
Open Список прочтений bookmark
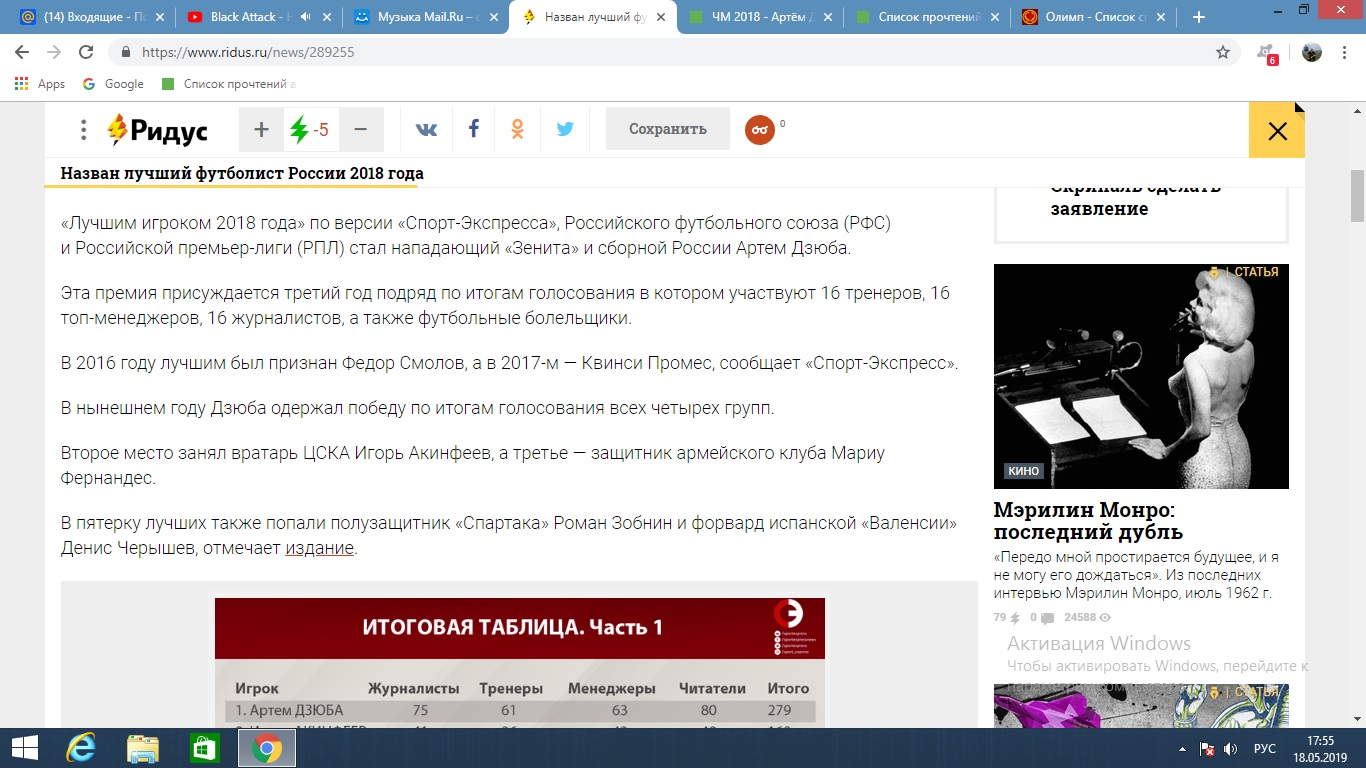(228, 84)
